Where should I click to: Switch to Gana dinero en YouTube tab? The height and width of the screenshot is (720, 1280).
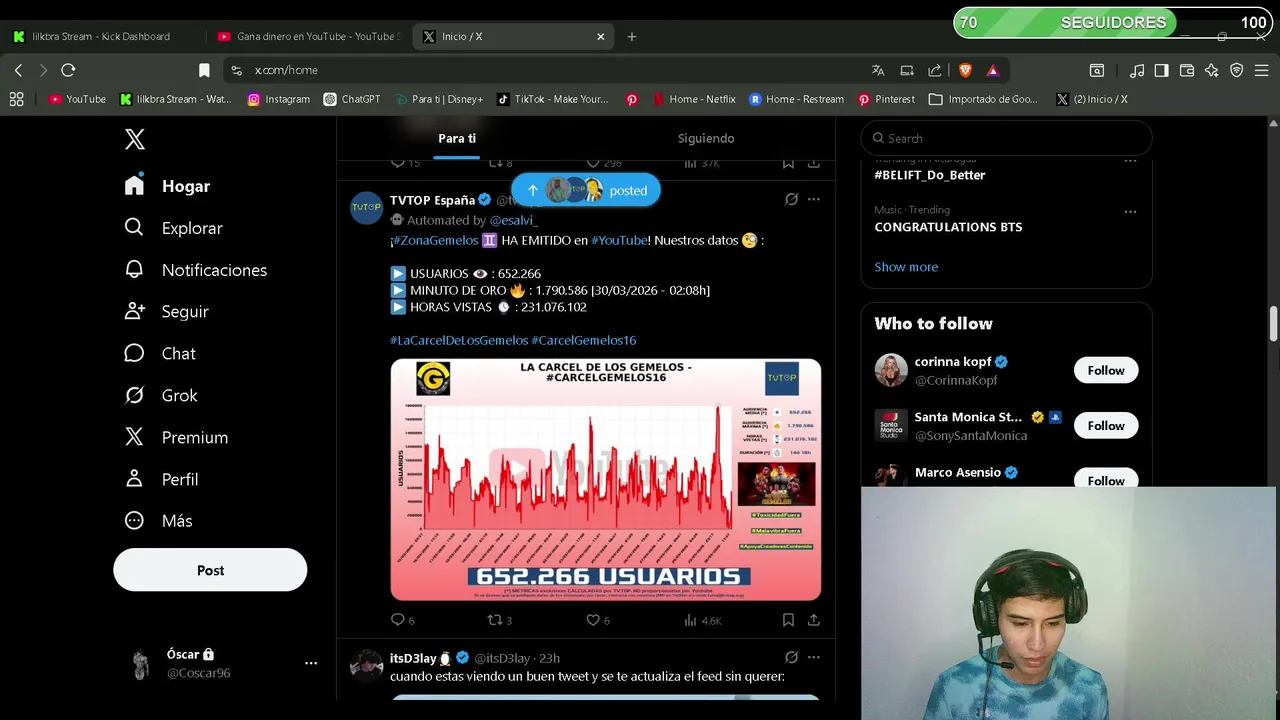308,36
